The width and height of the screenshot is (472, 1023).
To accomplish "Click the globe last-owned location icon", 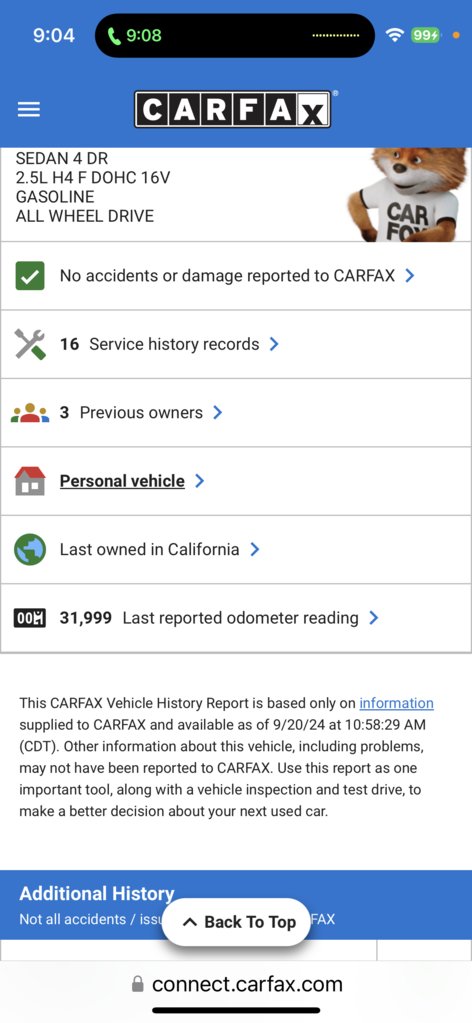I will pyautogui.click(x=30, y=549).
